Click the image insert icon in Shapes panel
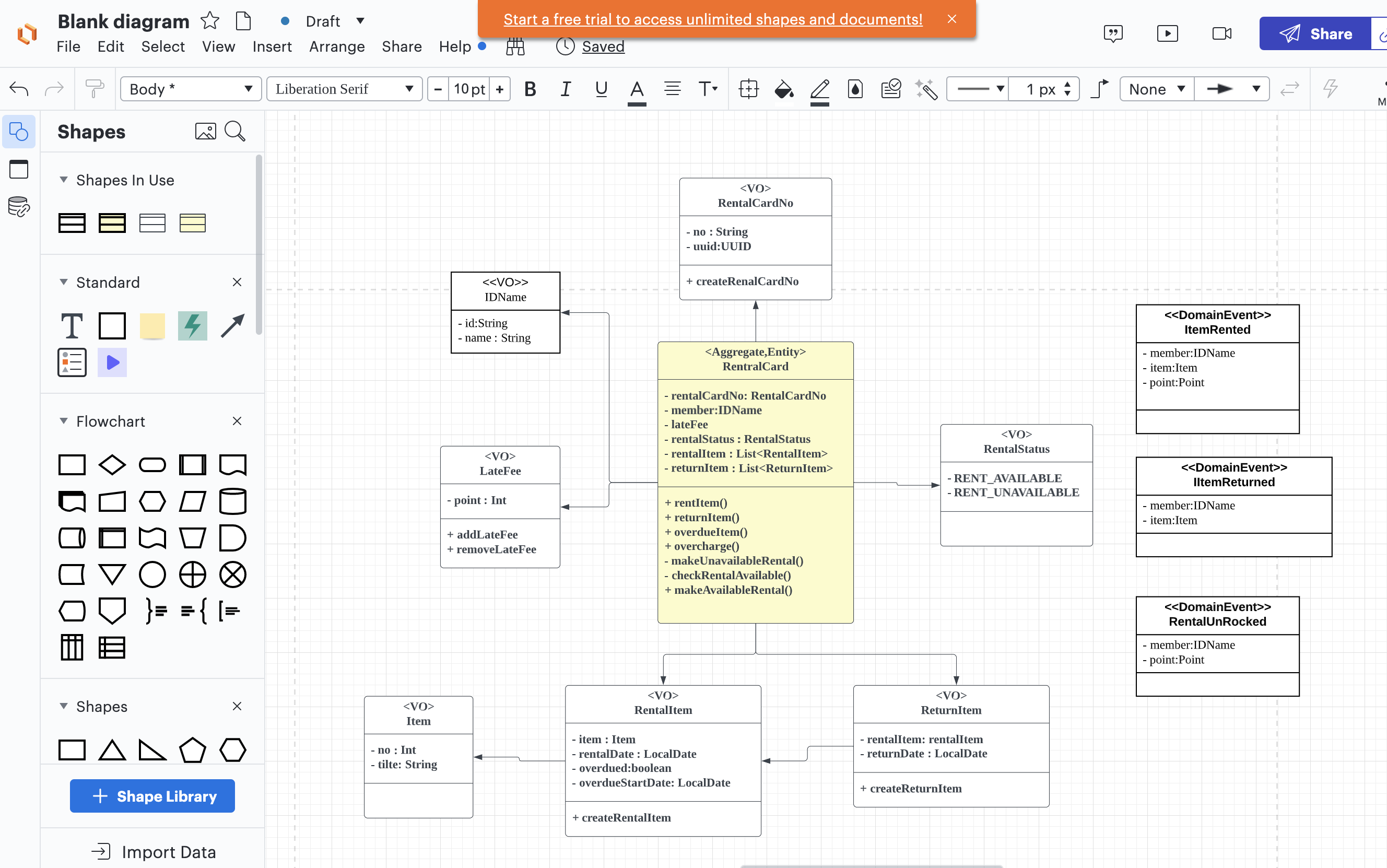The height and width of the screenshot is (868, 1387). coord(205,132)
